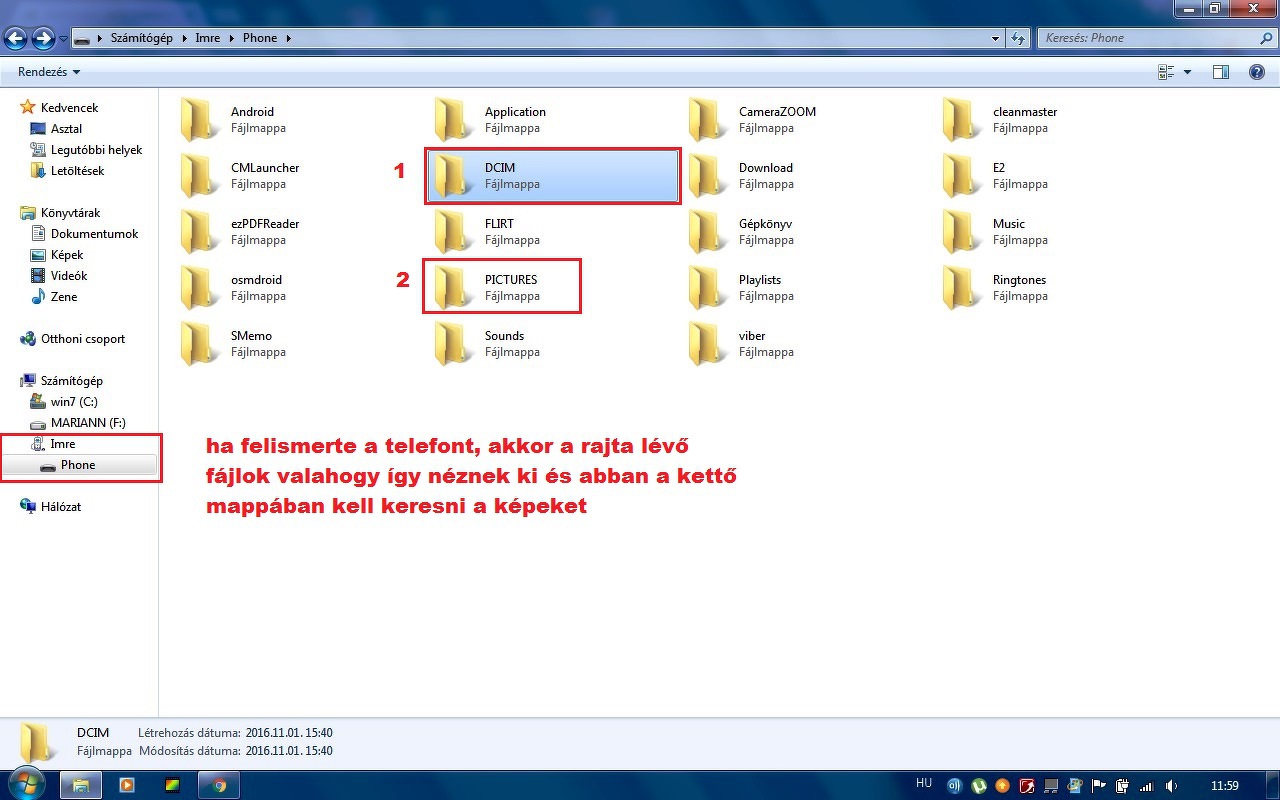This screenshot has height=800, width=1280.
Task: Click Számítógép in the address bar
Action: pos(142,38)
